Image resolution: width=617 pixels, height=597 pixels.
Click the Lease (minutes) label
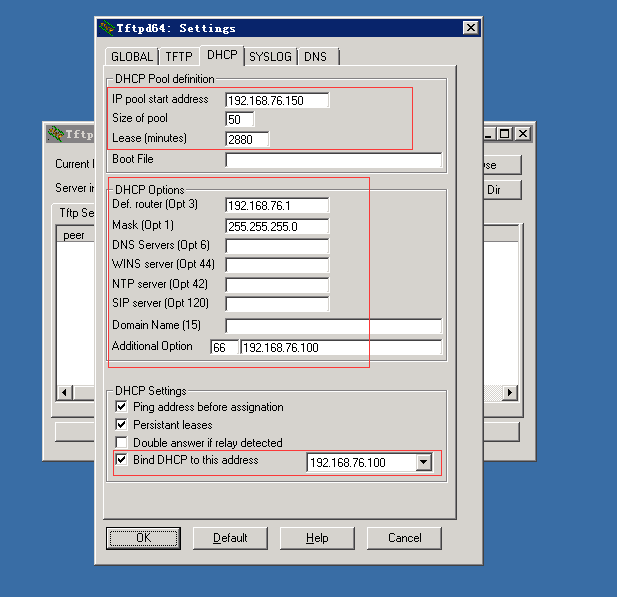[149, 138]
